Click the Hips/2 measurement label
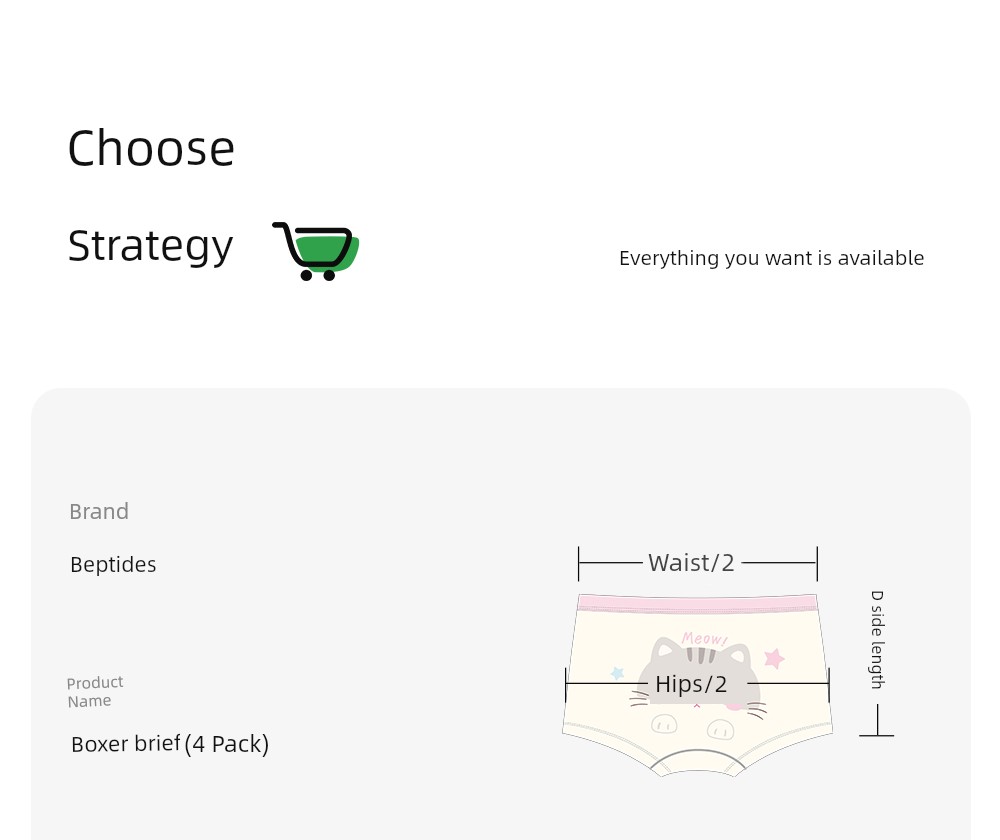 pyautogui.click(x=691, y=684)
